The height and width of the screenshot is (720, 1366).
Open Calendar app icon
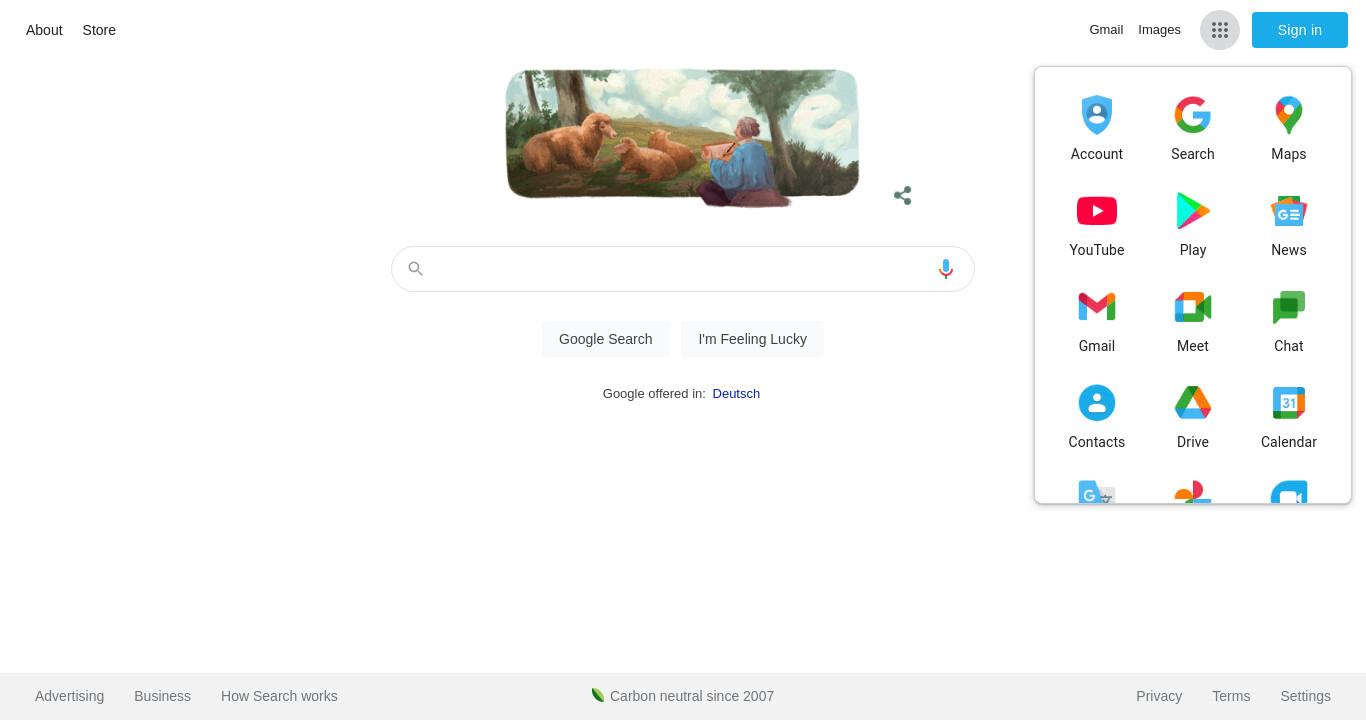click(x=1289, y=416)
